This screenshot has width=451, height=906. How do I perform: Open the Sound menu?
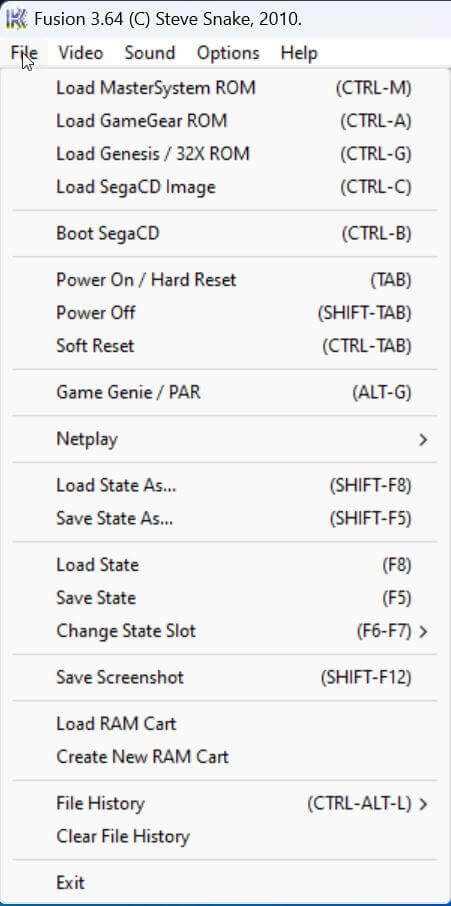[x=150, y=53]
